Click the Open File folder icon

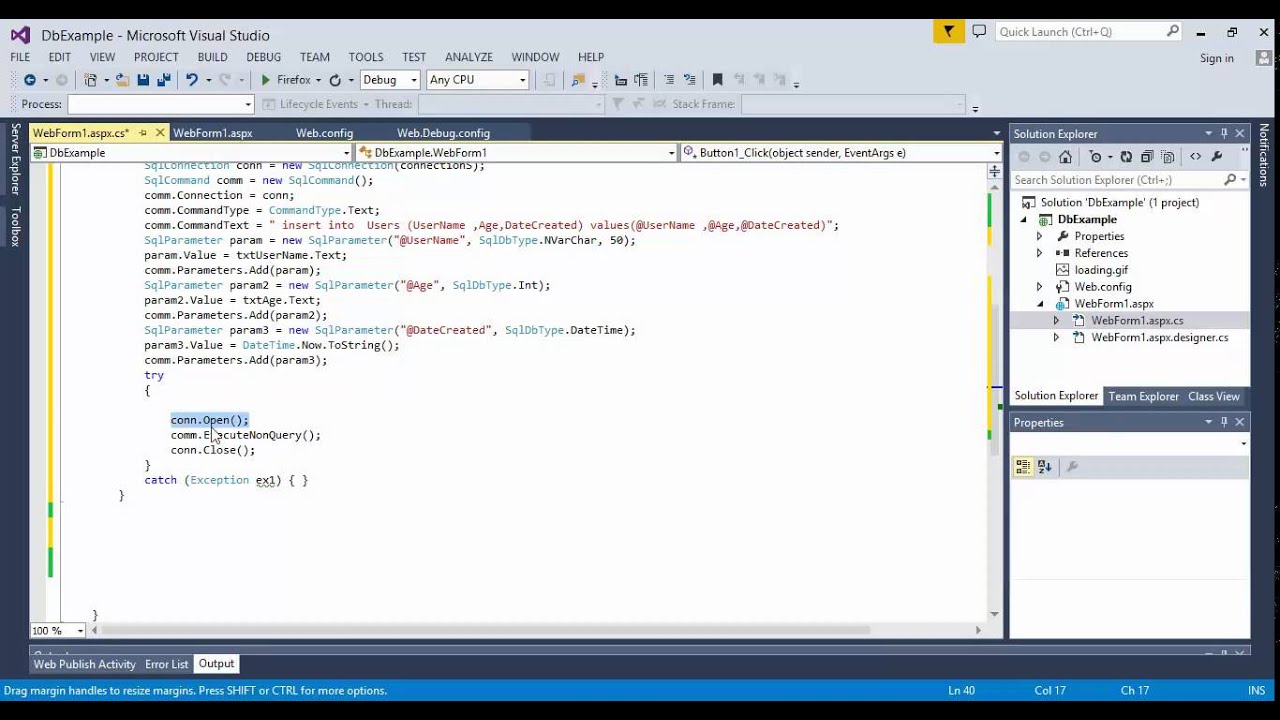click(x=122, y=80)
